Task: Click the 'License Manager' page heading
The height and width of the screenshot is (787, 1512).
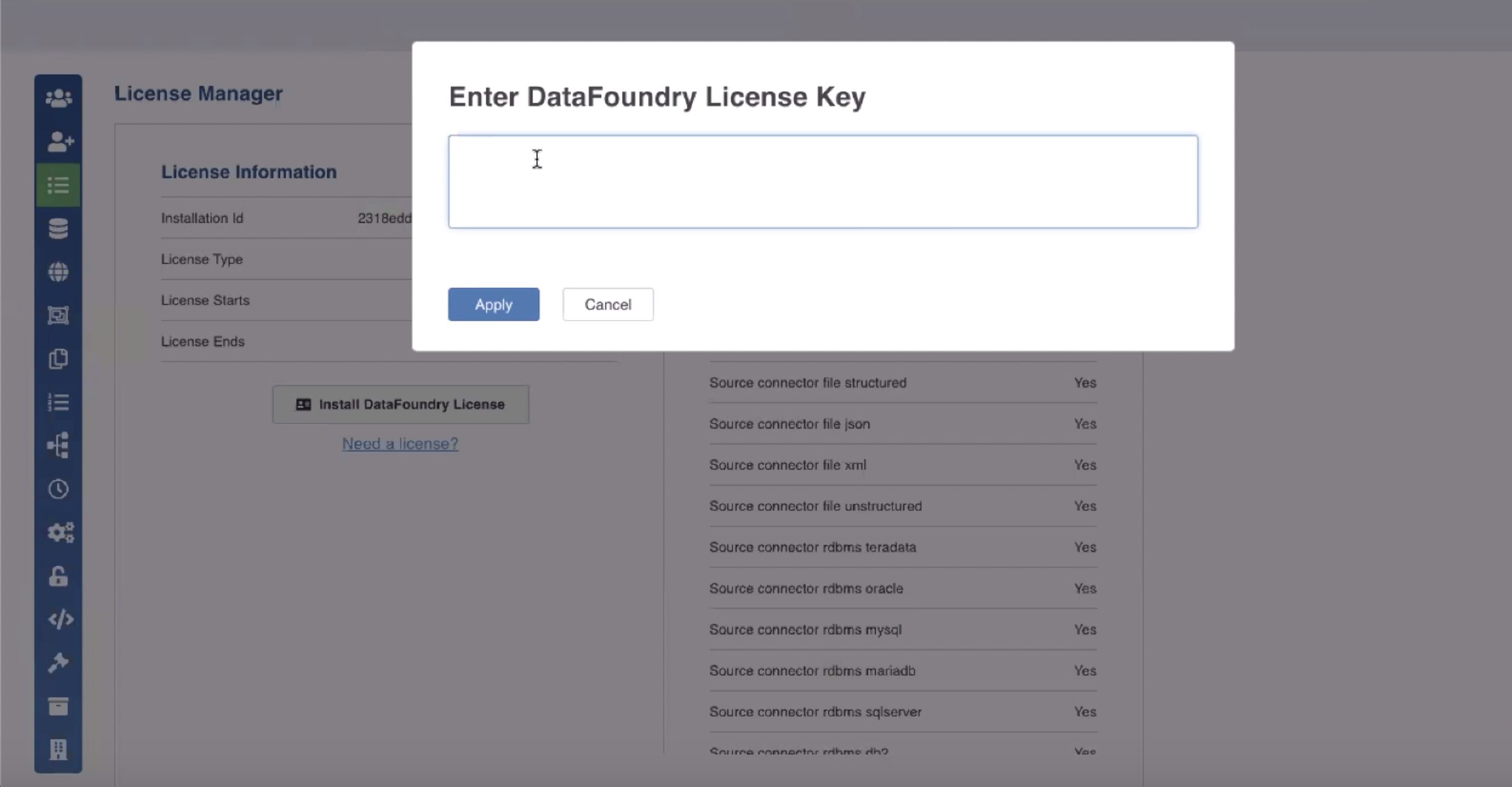Action: coord(199,94)
